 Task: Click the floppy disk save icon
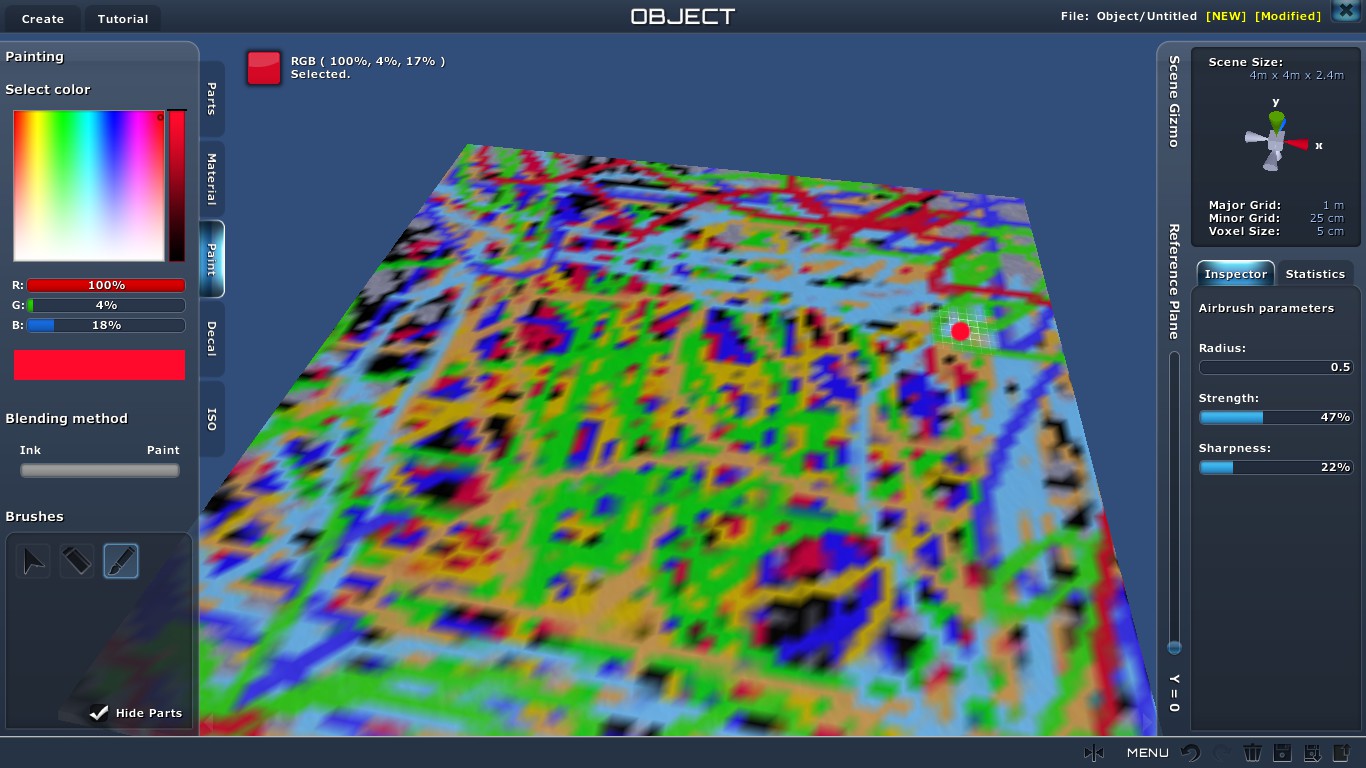coord(1282,753)
